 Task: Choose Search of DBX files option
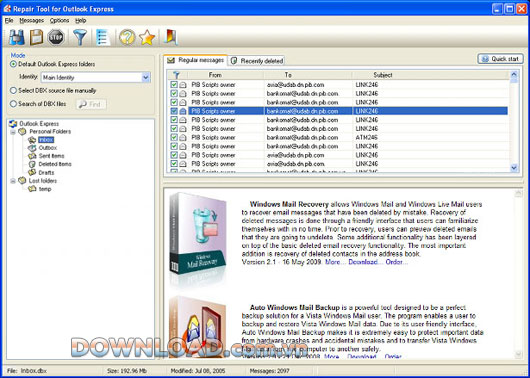pyautogui.click(x=14, y=104)
